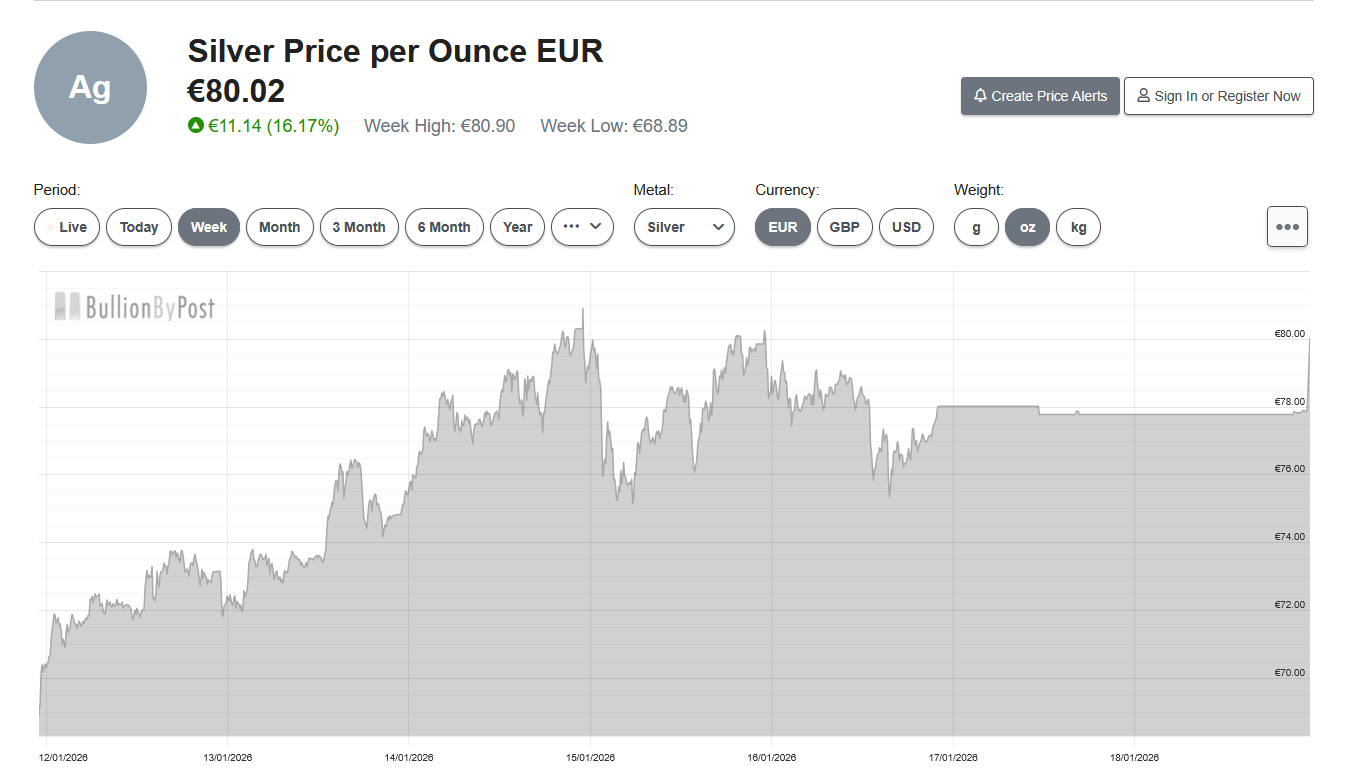
Task: Click the 18/01/2026 axis date label
Action: 1134,757
